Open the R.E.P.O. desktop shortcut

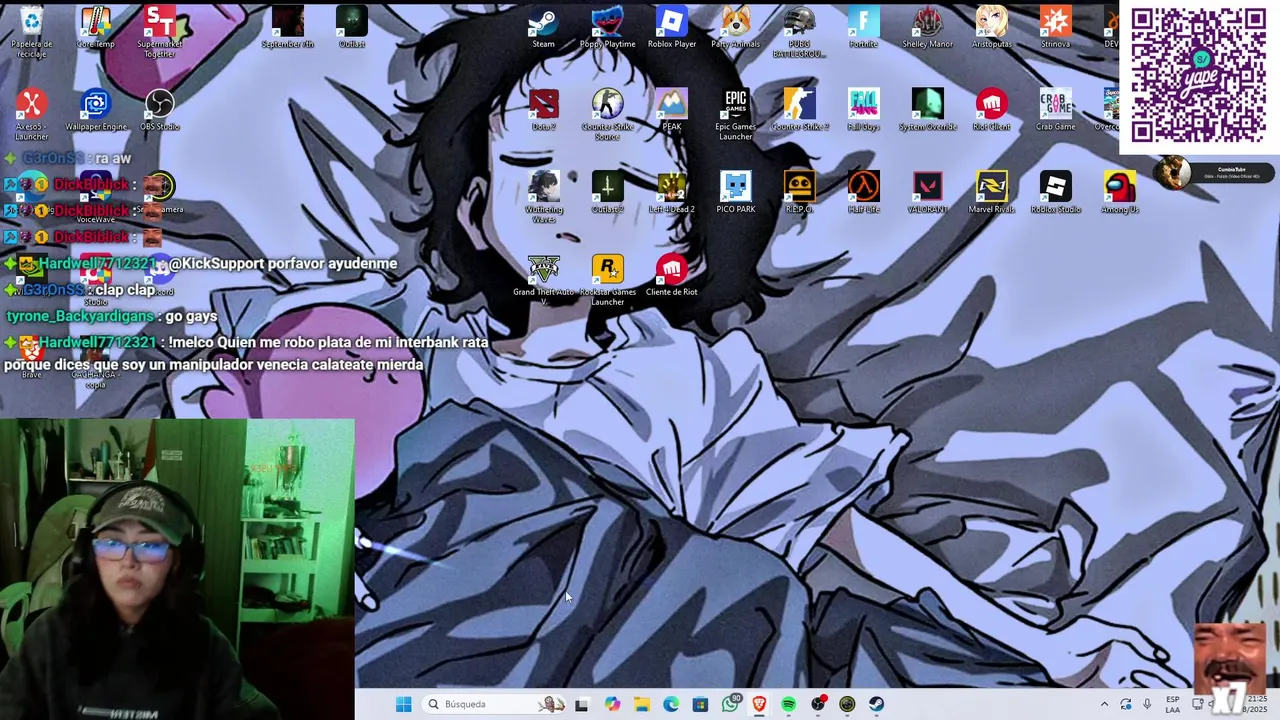(799, 192)
